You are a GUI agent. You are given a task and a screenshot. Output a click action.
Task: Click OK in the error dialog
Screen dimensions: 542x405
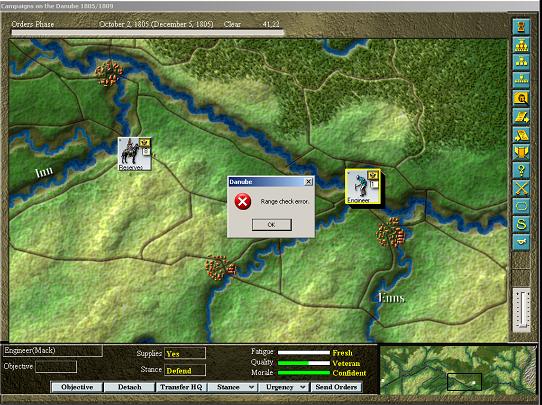point(272,225)
